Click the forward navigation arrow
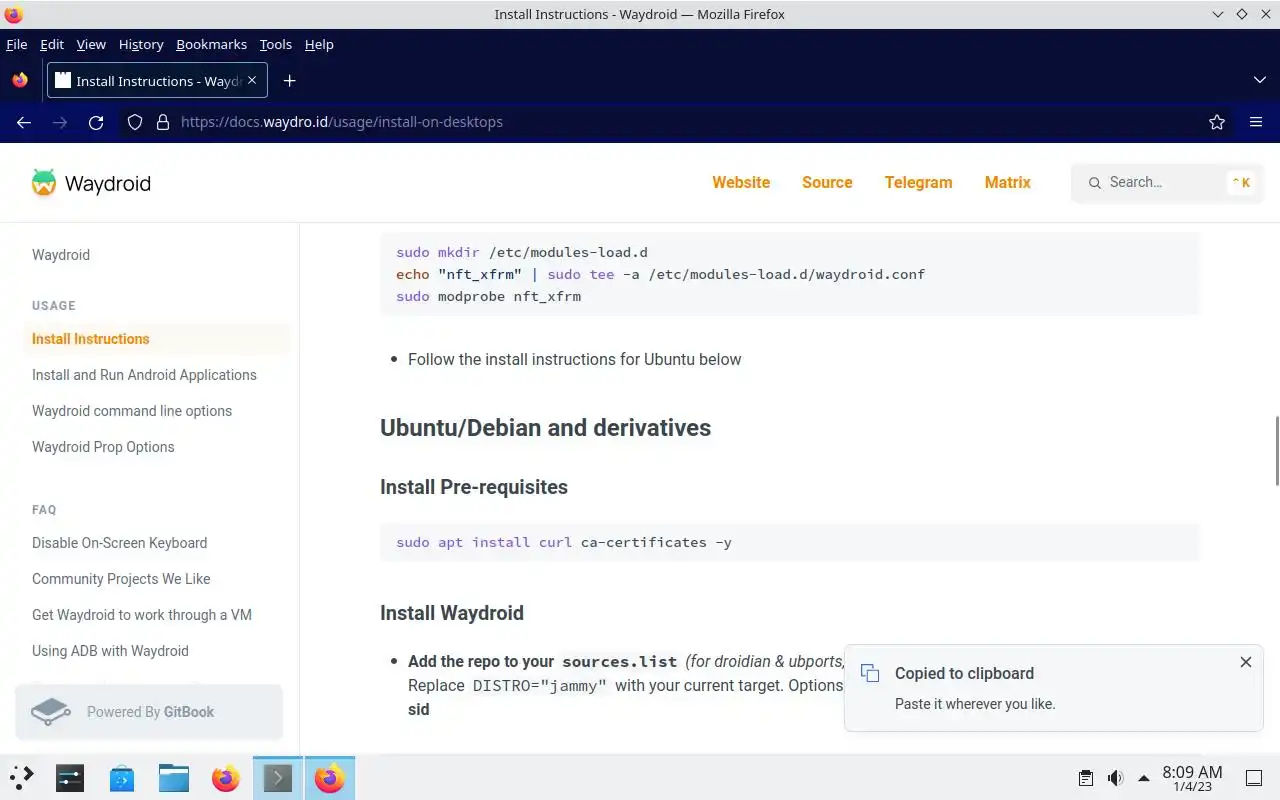 click(x=60, y=122)
